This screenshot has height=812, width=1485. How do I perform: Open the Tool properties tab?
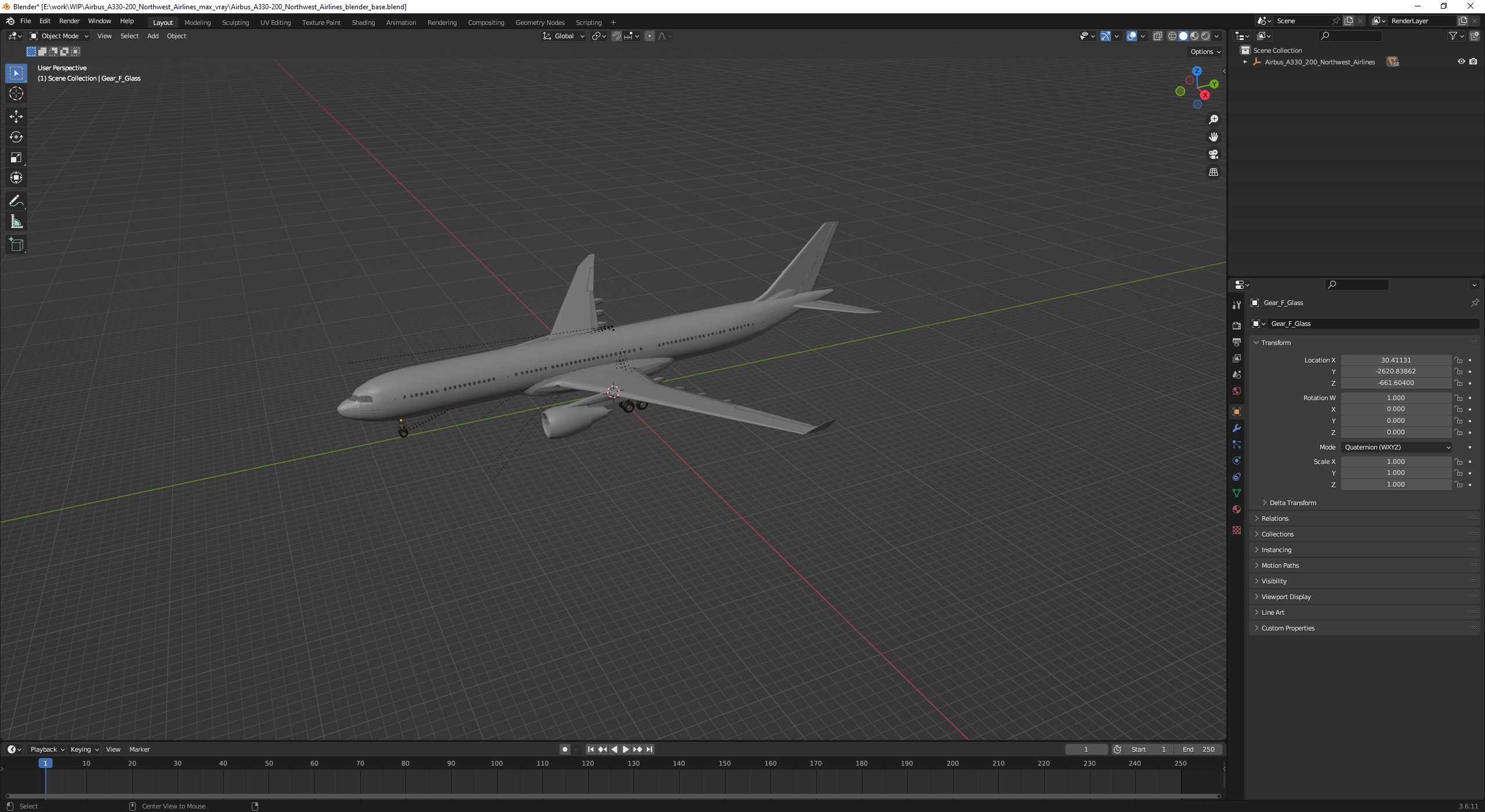click(1237, 305)
